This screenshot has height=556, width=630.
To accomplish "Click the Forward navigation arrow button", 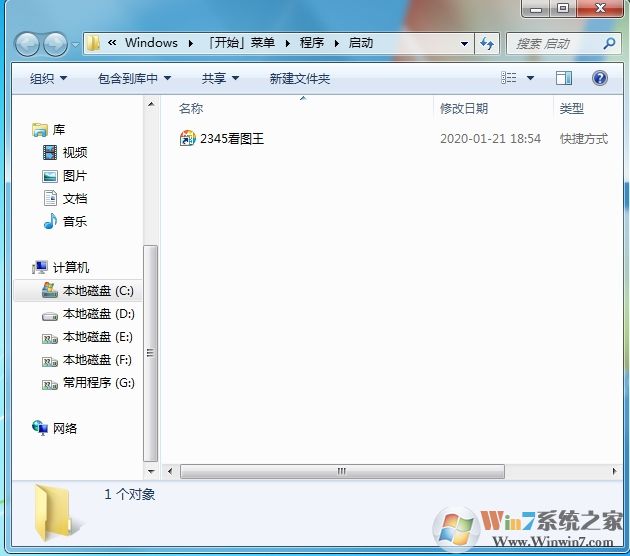I will coord(55,44).
